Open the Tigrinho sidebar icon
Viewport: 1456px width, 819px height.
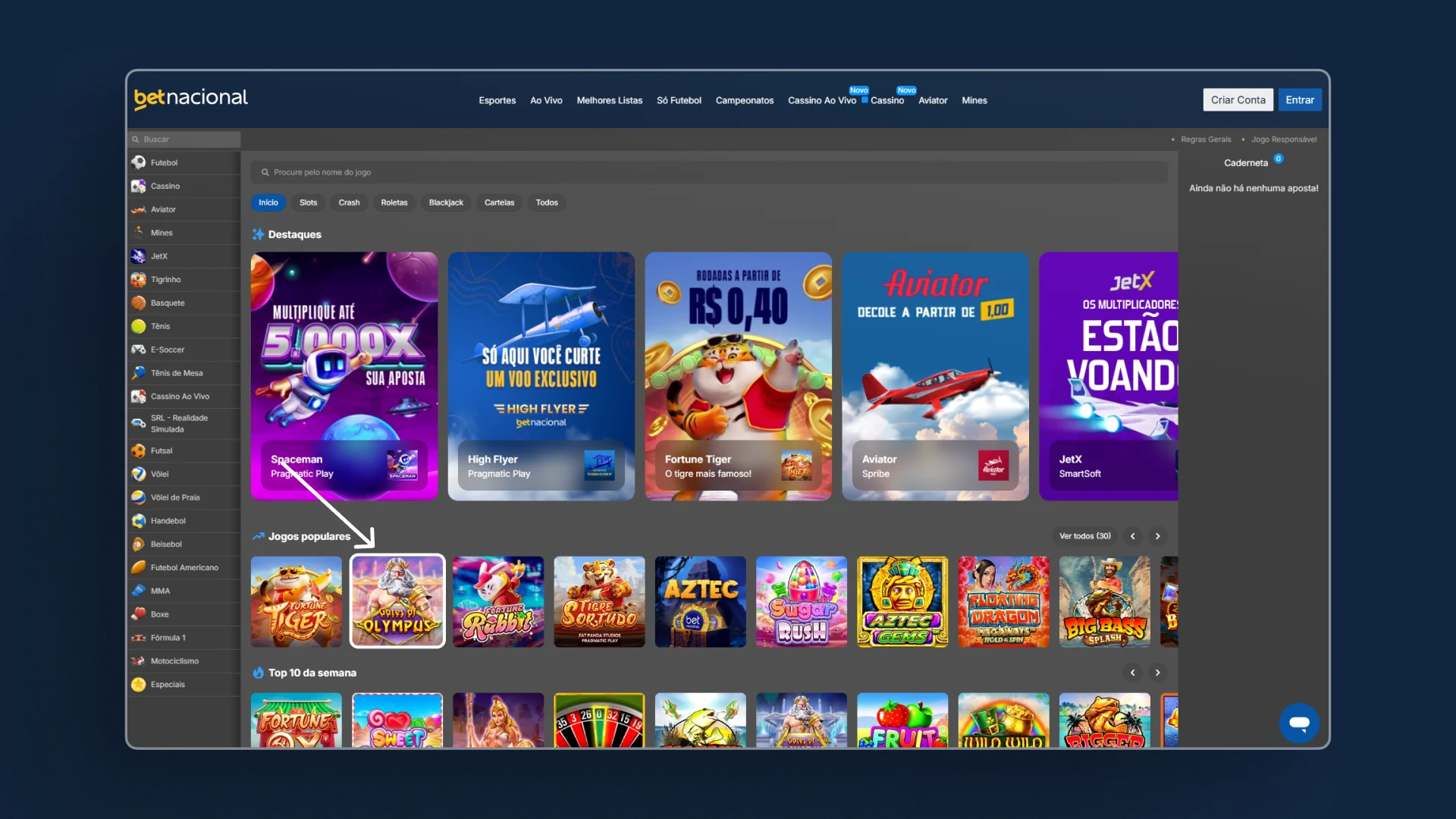click(139, 280)
